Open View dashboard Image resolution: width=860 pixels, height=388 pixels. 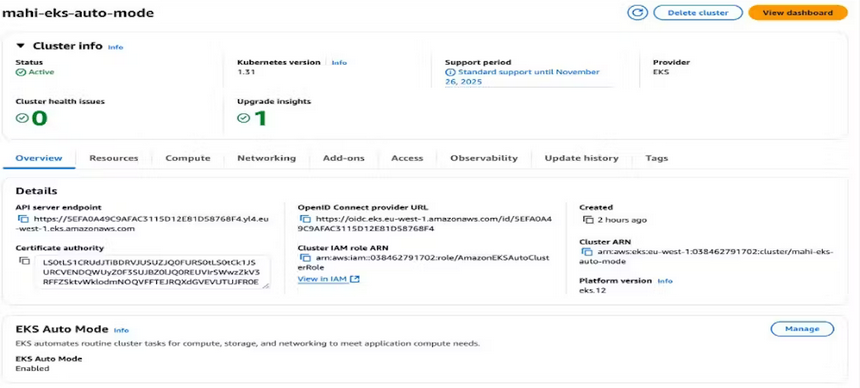coord(797,13)
